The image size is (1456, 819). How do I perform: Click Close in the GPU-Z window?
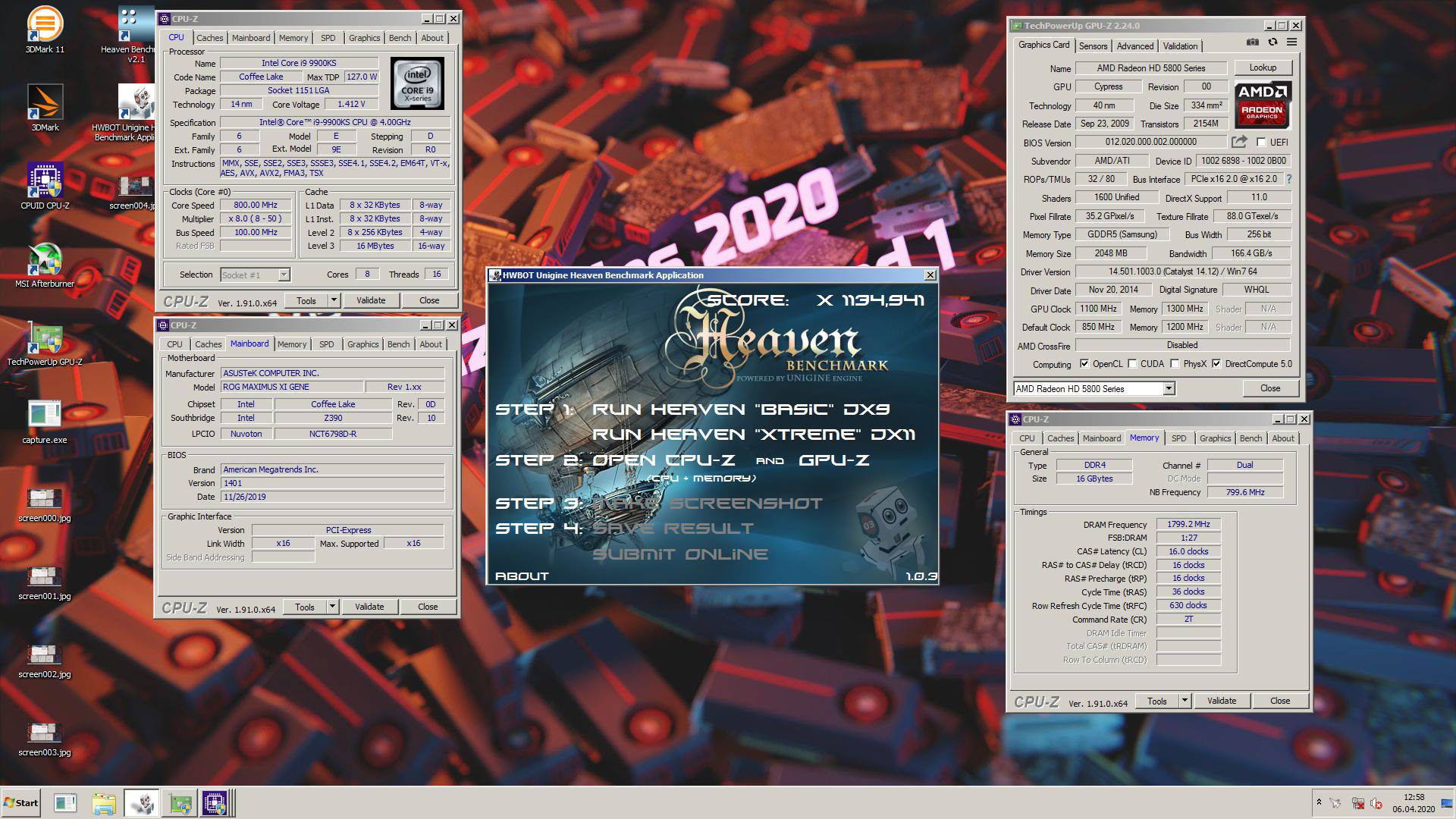(x=1270, y=388)
